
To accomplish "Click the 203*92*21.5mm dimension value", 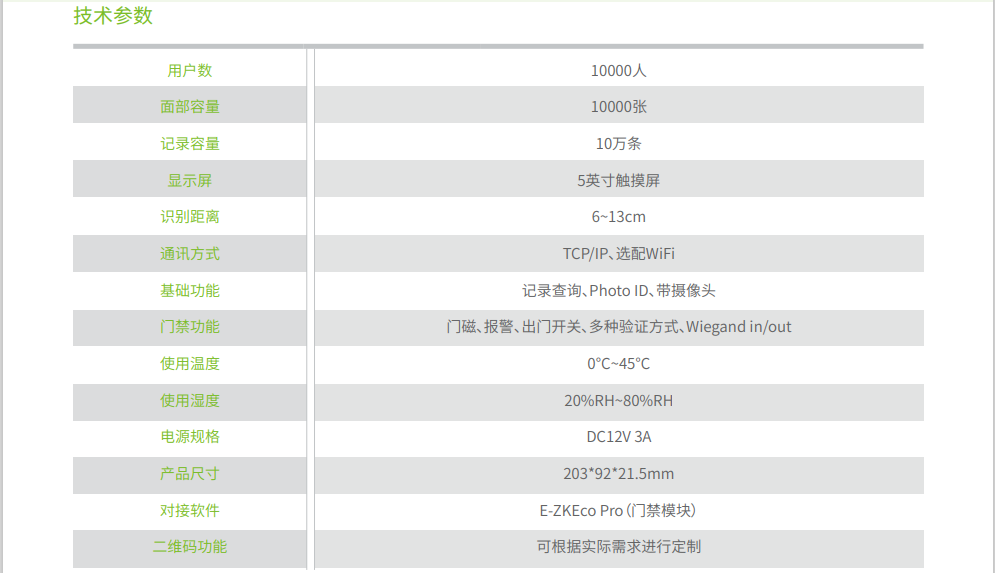I will [619, 473].
